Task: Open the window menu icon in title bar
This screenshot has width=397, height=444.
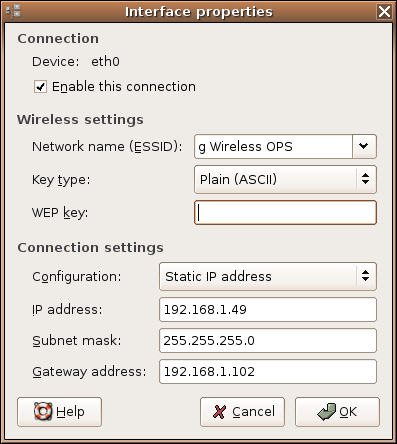Action: point(14,11)
